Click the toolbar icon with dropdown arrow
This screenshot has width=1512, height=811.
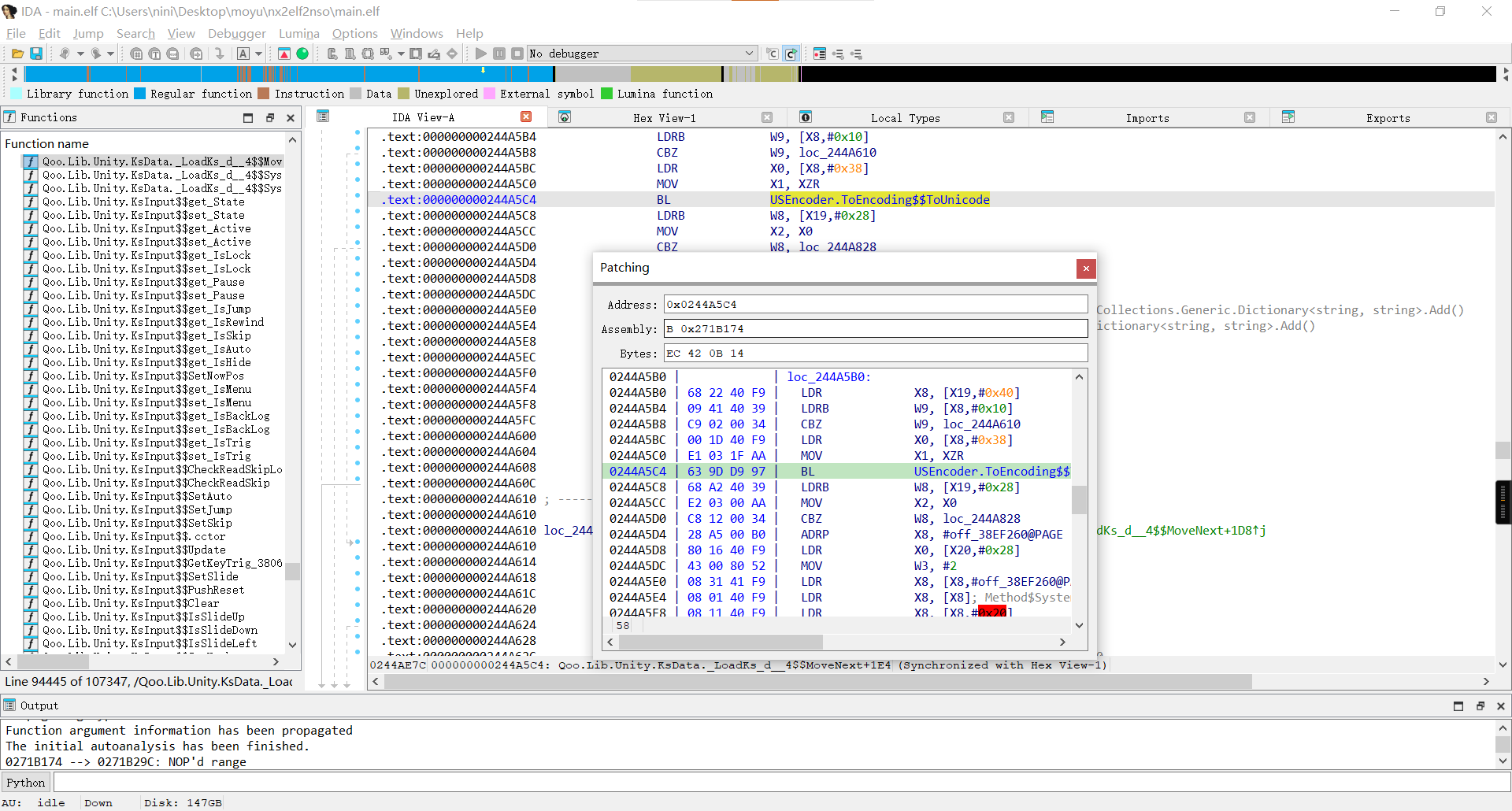point(386,54)
